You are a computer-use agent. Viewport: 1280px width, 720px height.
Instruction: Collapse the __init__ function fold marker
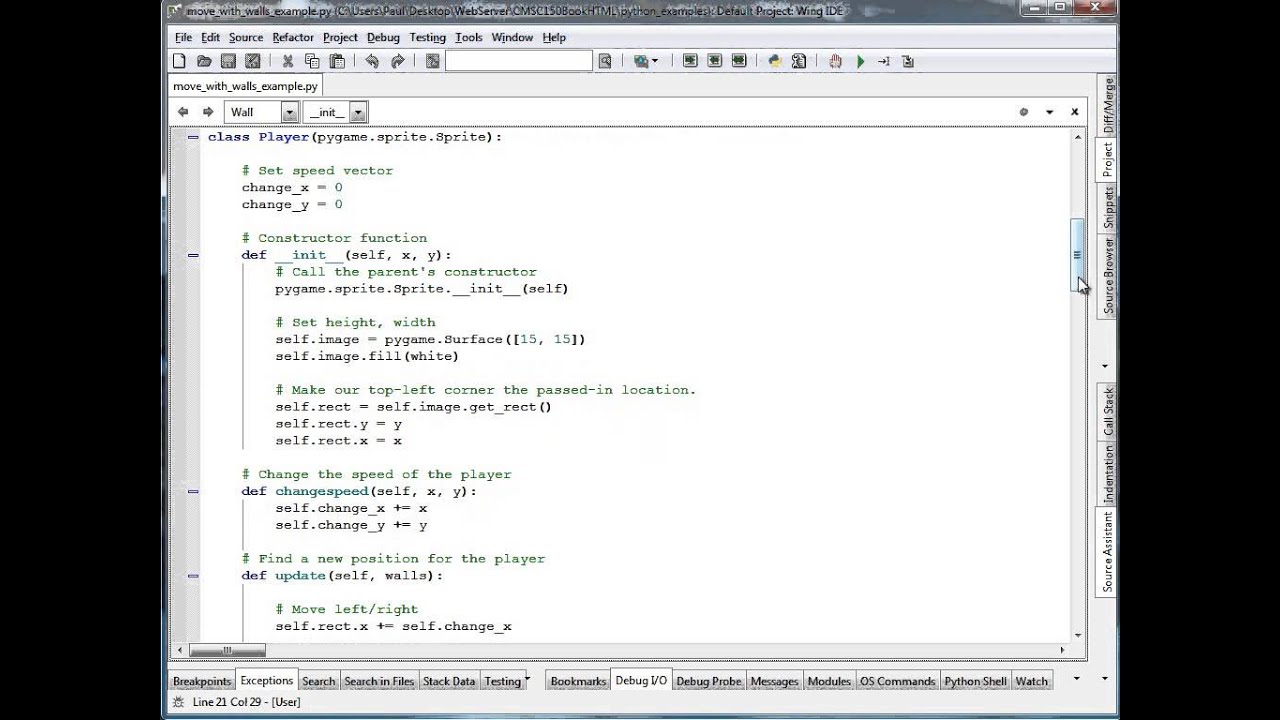193,255
